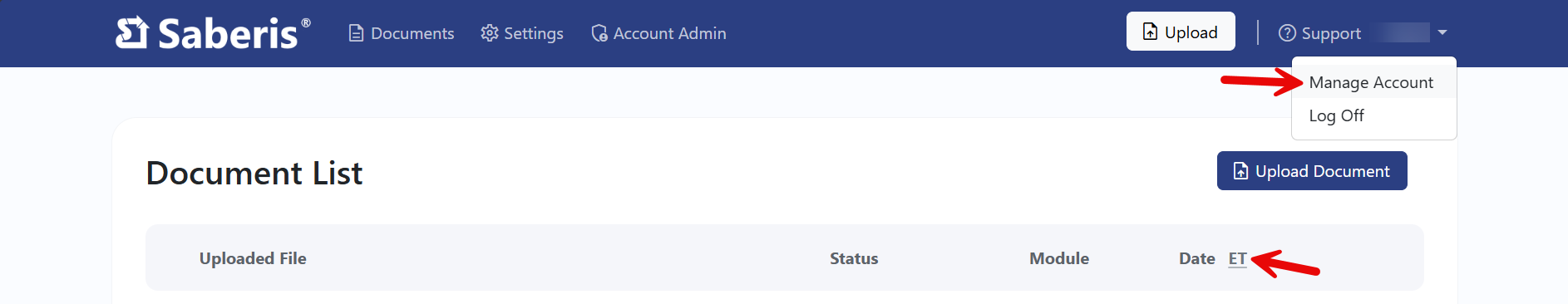
Task: Click the Uploaded File column header
Action: 253,258
